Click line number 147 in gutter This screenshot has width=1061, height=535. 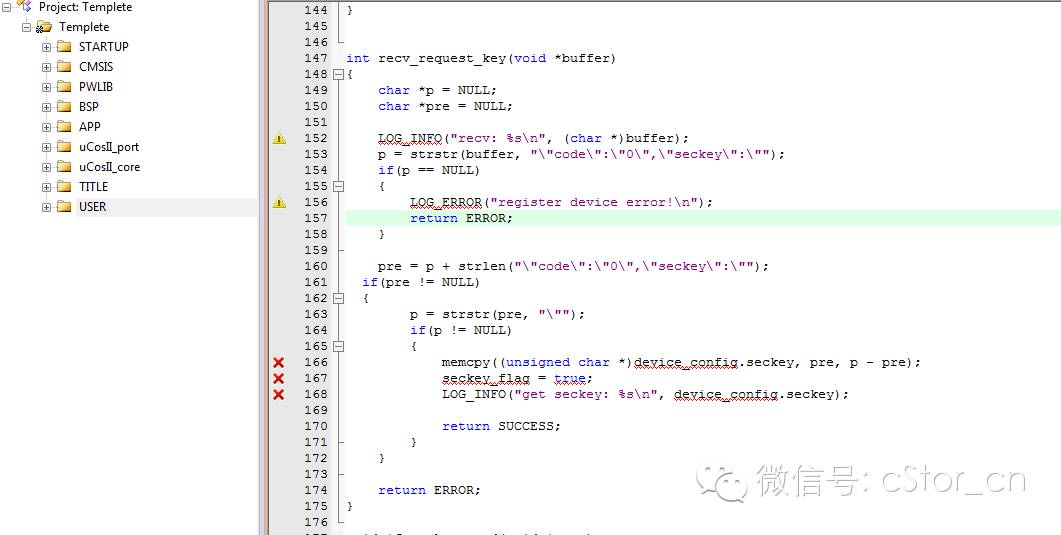click(x=316, y=58)
